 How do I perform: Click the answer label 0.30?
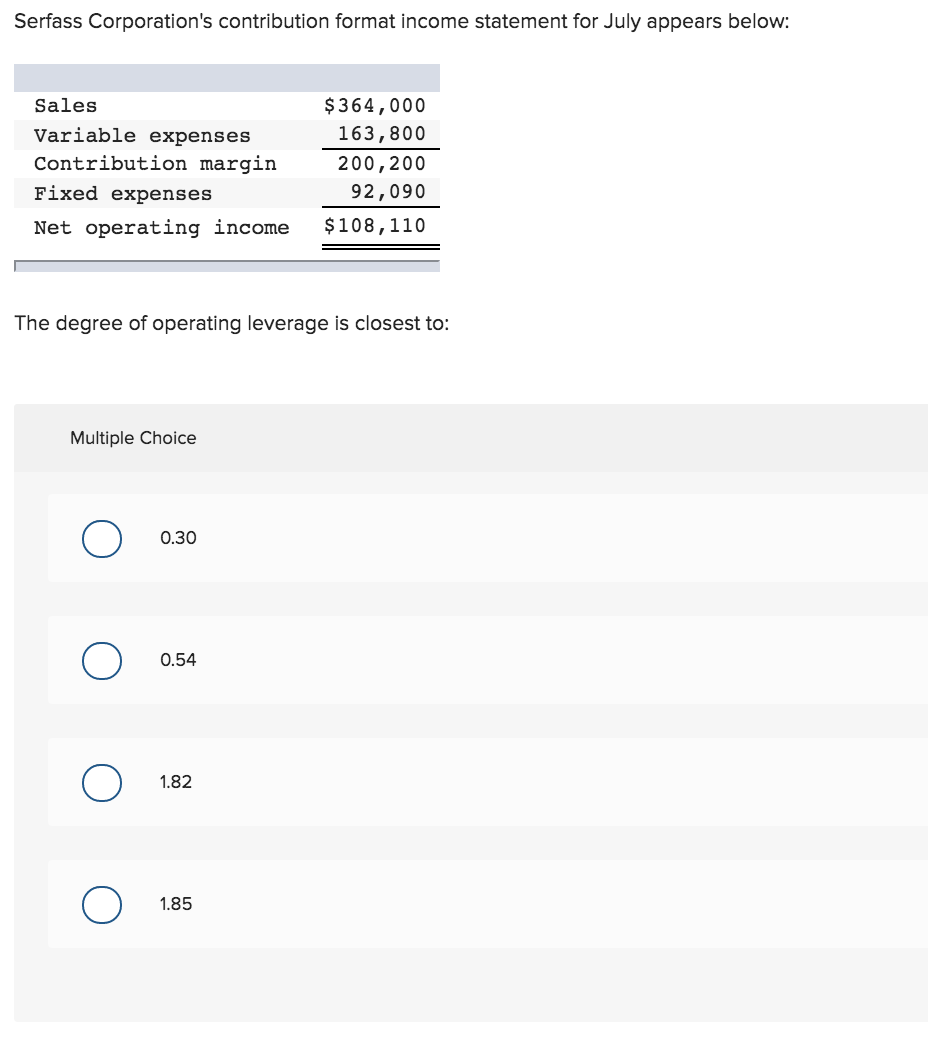(176, 538)
